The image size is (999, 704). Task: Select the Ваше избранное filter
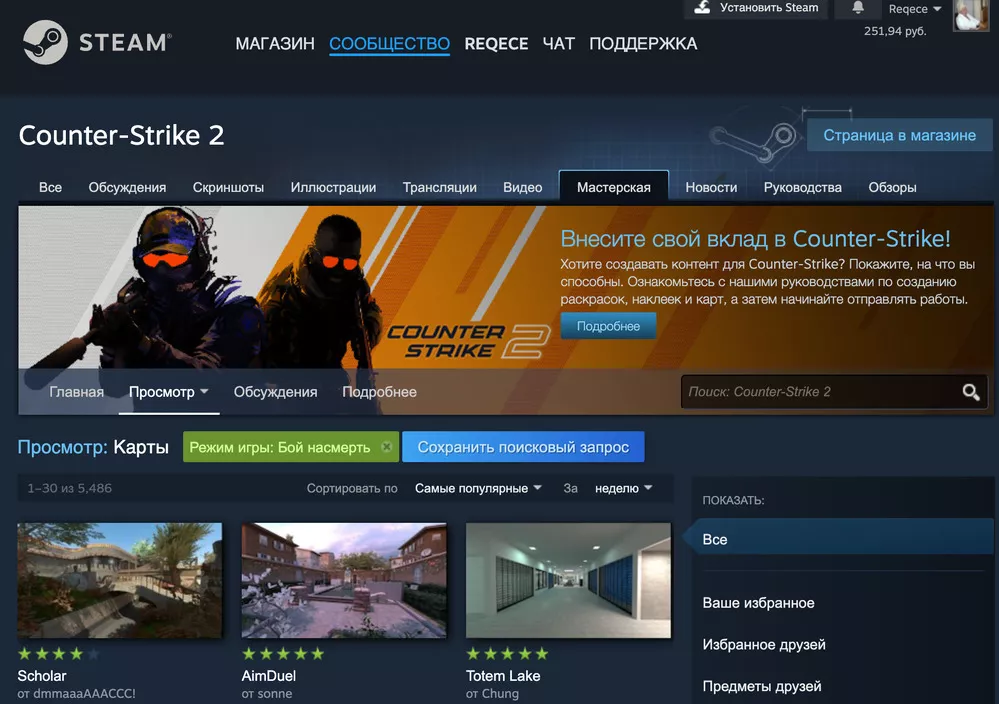pyautogui.click(x=757, y=602)
